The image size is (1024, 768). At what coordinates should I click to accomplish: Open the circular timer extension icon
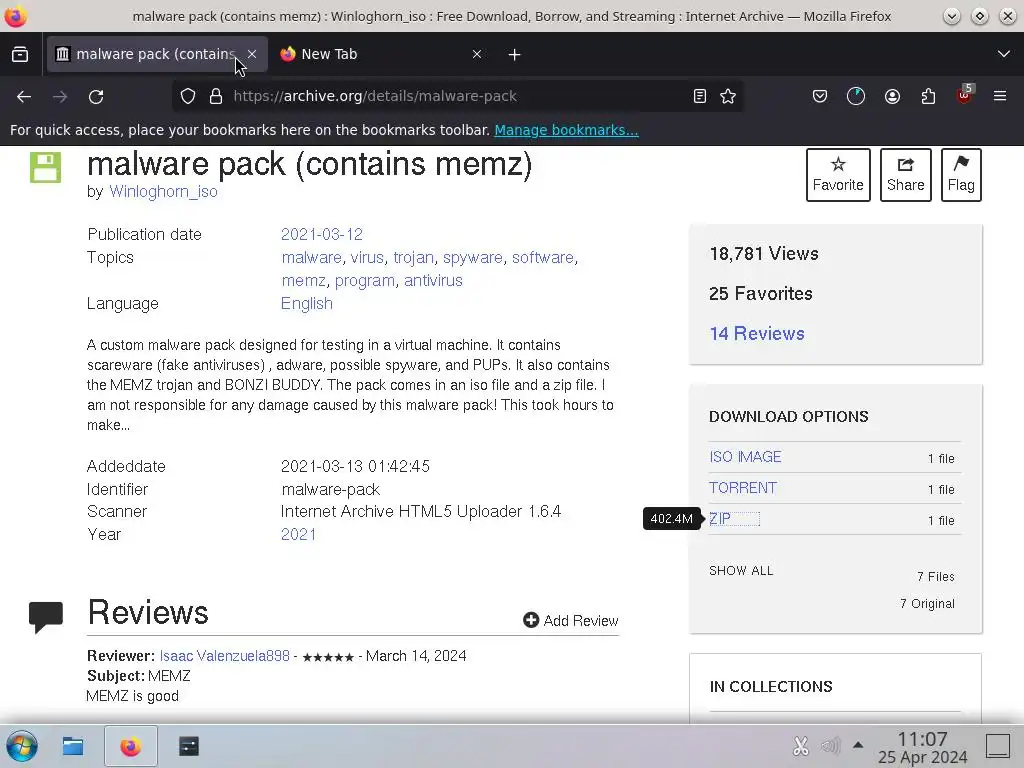click(x=856, y=97)
